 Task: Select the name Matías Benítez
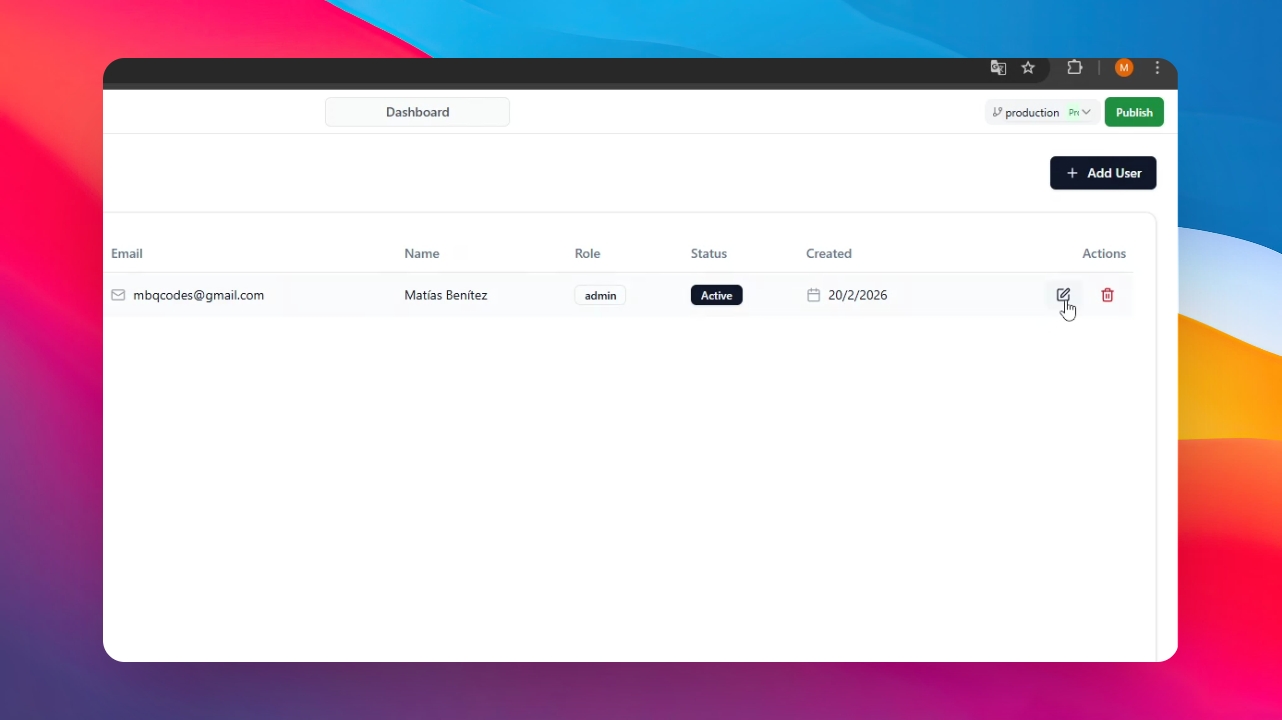click(446, 295)
